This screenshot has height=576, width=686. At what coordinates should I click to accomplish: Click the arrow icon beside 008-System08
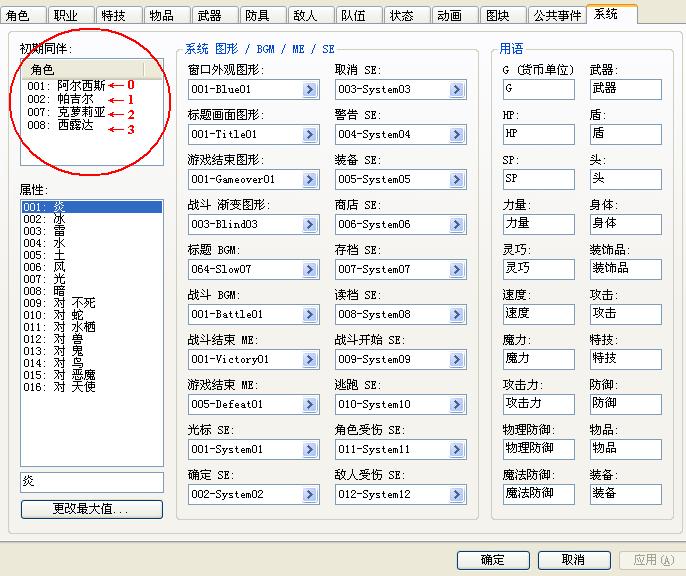pyautogui.click(x=457, y=314)
